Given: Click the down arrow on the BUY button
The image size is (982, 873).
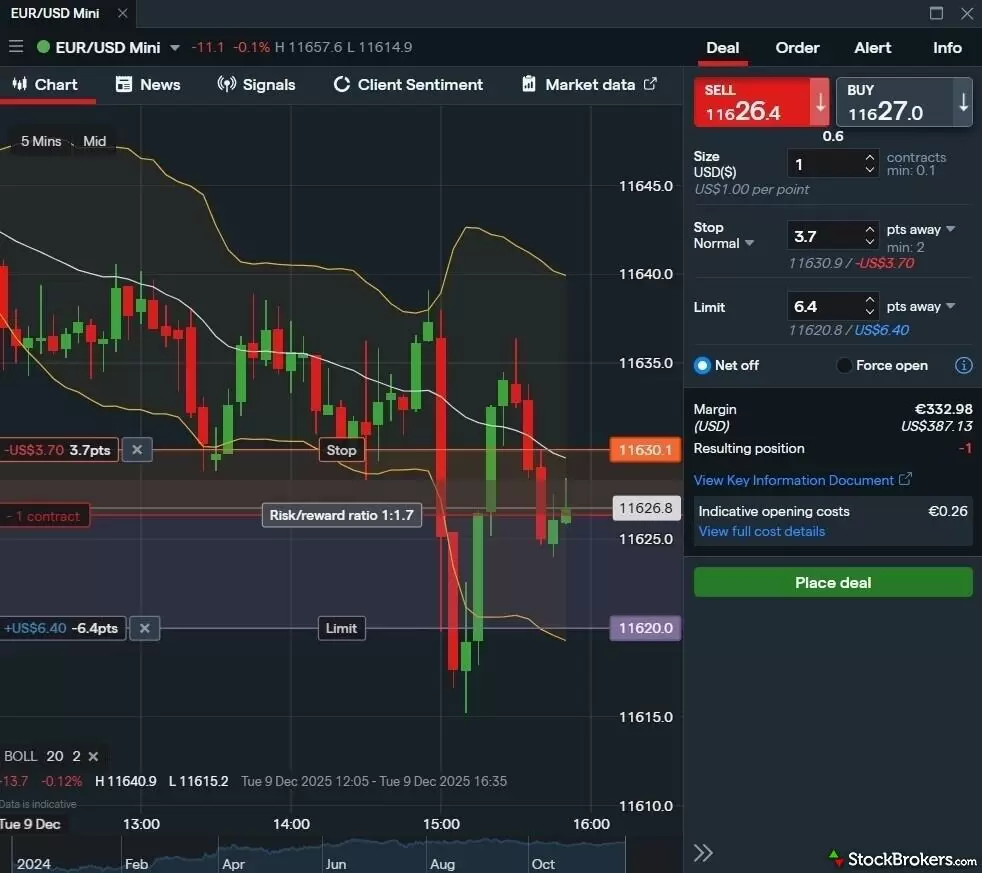Looking at the screenshot, I should click(963, 102).
